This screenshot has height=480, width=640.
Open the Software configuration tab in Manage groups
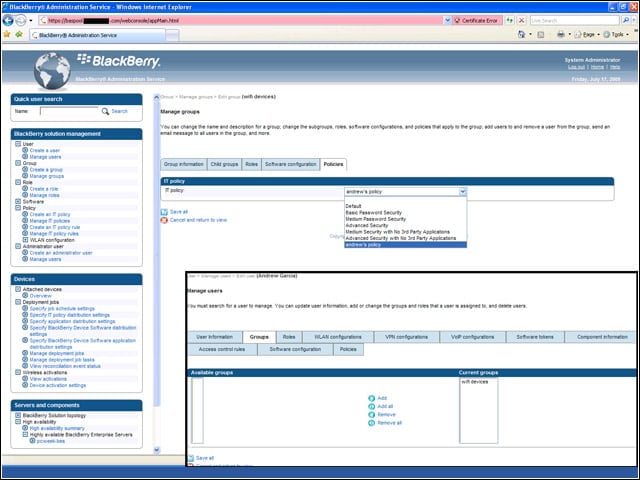[x=291, y=164]
